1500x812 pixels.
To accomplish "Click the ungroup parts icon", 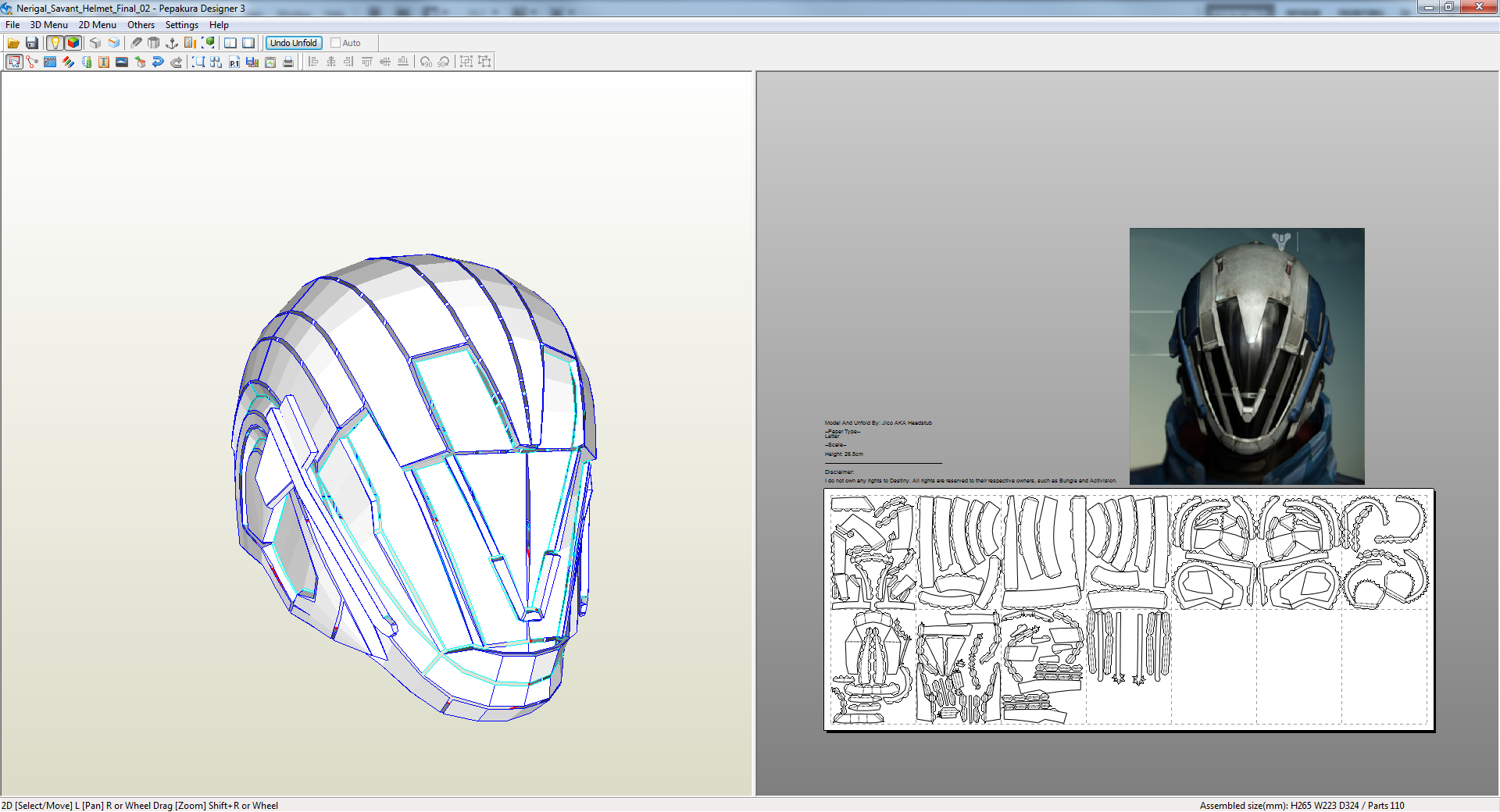I will point(484,62).
